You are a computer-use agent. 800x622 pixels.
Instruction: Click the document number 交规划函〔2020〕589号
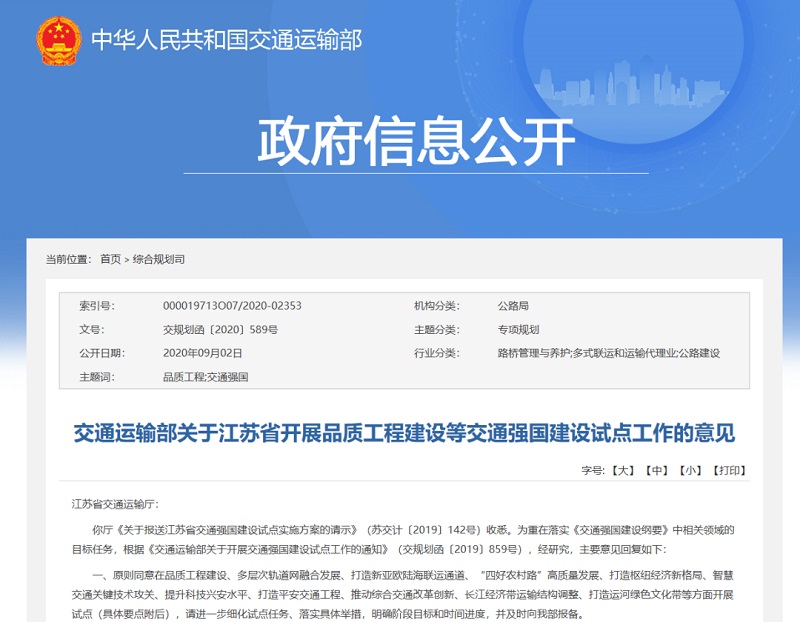220,329
